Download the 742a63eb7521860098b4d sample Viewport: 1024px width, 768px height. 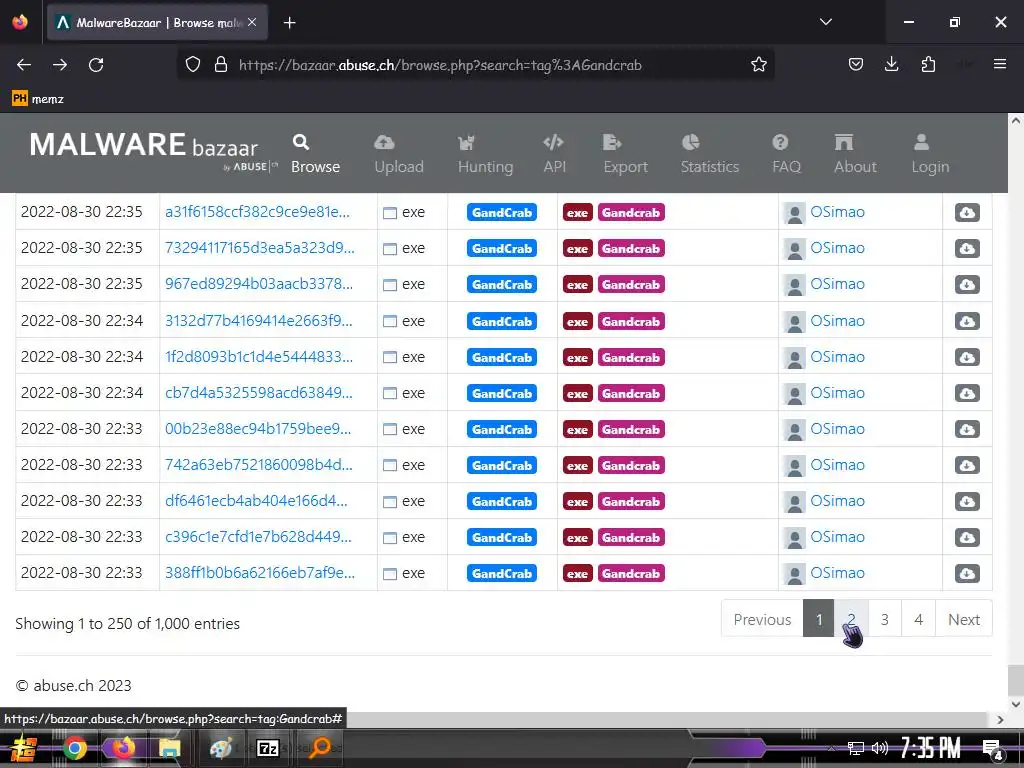tap(967, 465)
